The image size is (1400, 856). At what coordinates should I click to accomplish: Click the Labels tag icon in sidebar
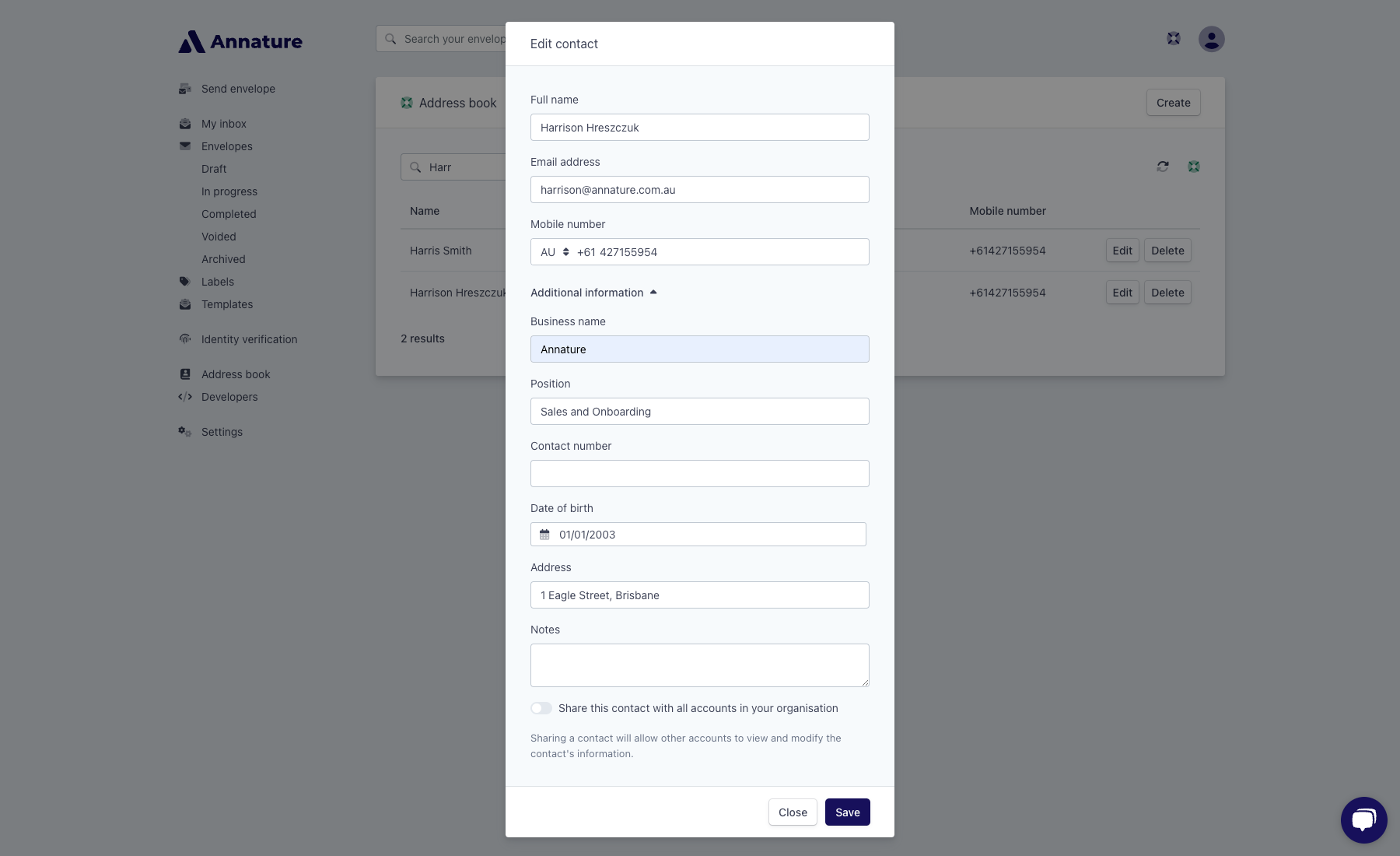[185, 282]
